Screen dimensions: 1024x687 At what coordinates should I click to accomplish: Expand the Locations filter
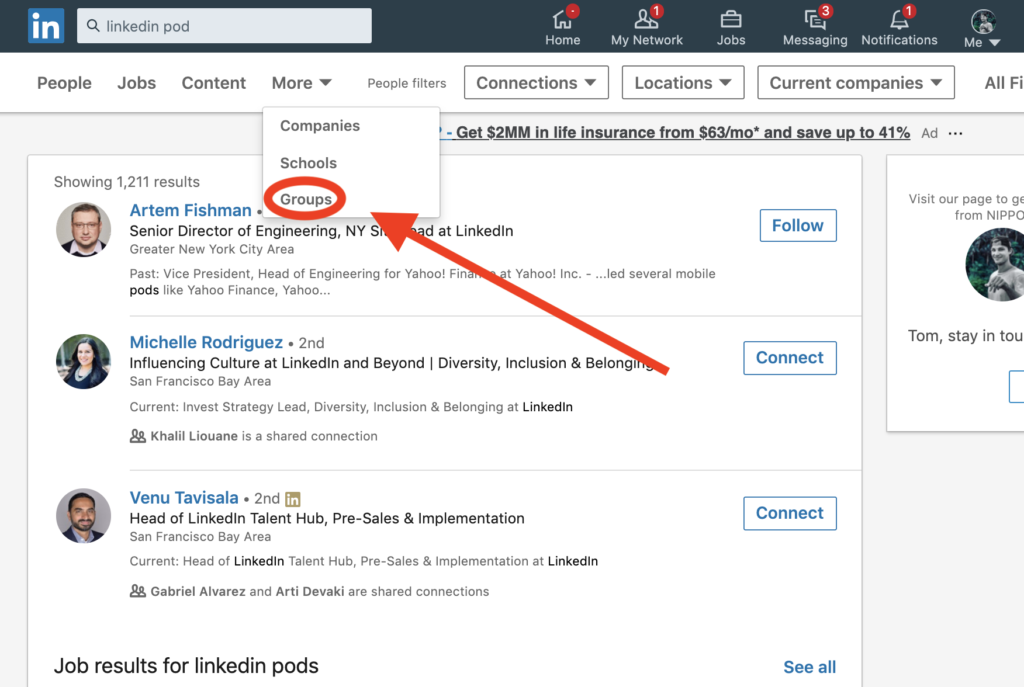tap(682, 82)
